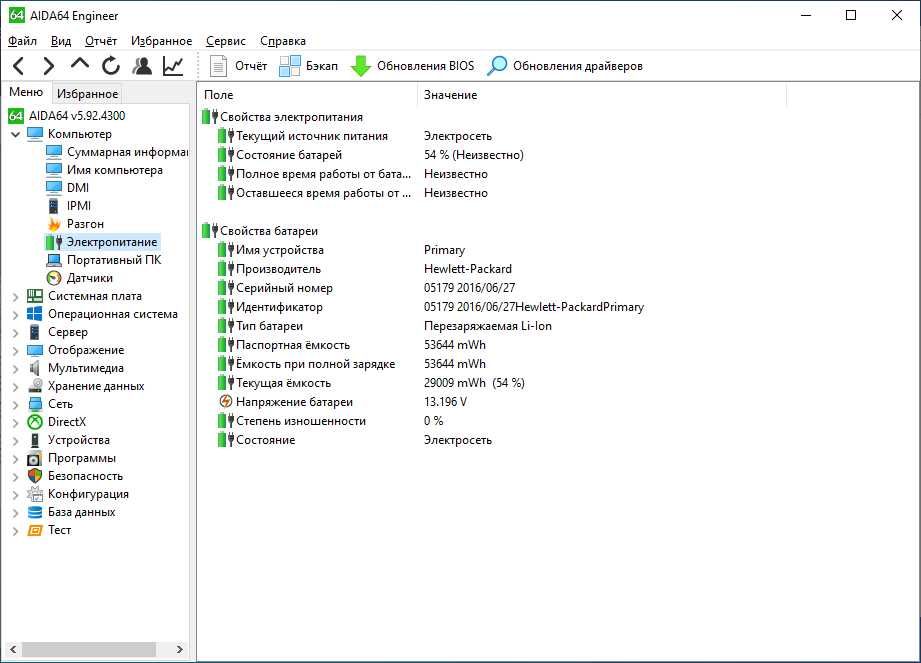Click the sidebar horizontal scrollbar right arrow
The image size is (921, 663).
pyautogui.click(x=180, y=649)
